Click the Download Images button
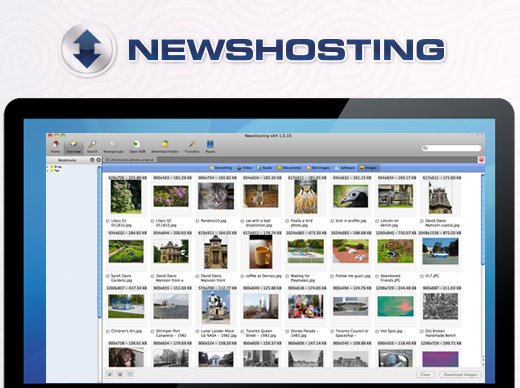The height and width of the screenshot is (388, 520). tap(460, 375)
